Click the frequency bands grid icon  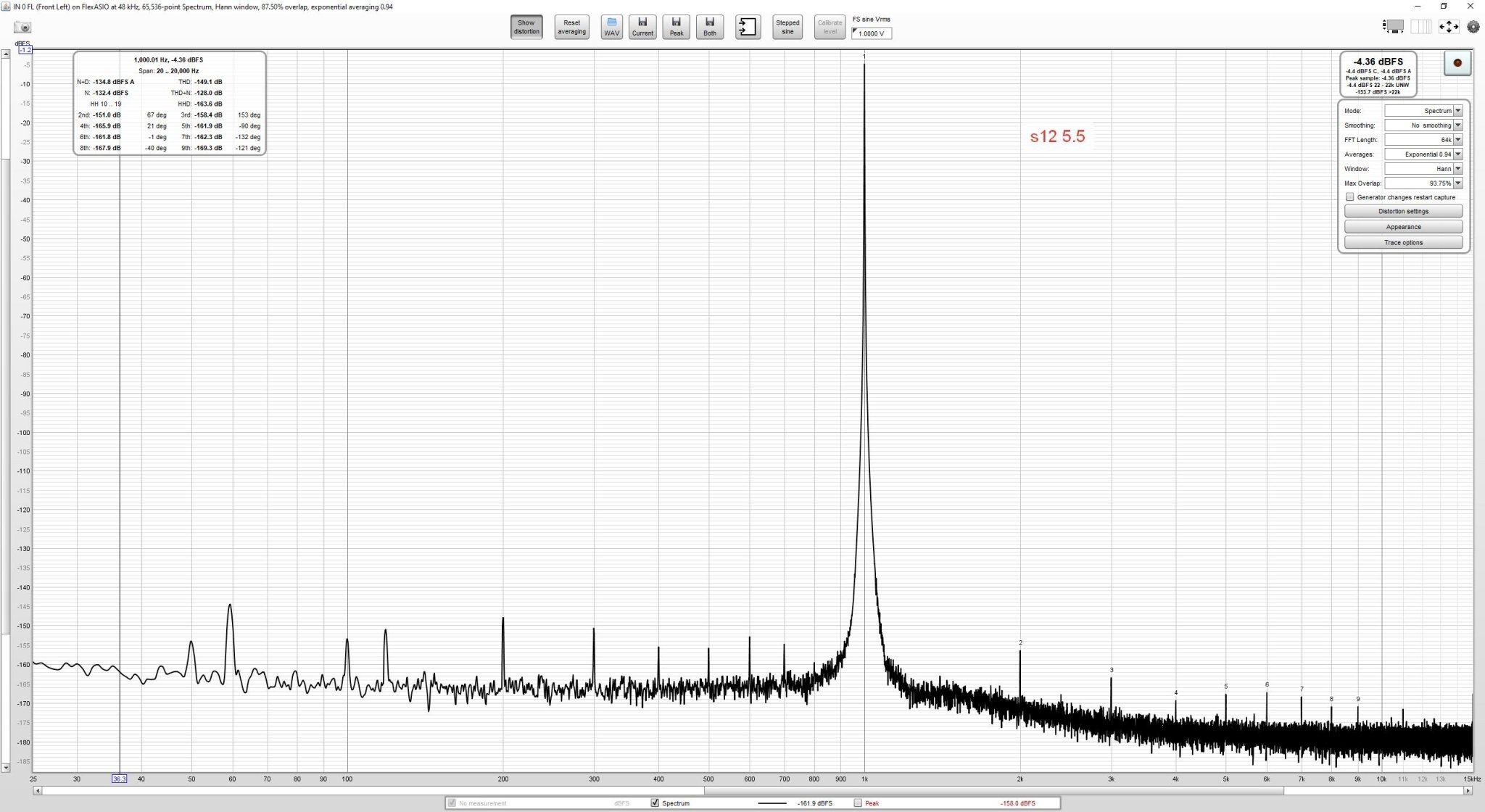tap(1420, 27)
